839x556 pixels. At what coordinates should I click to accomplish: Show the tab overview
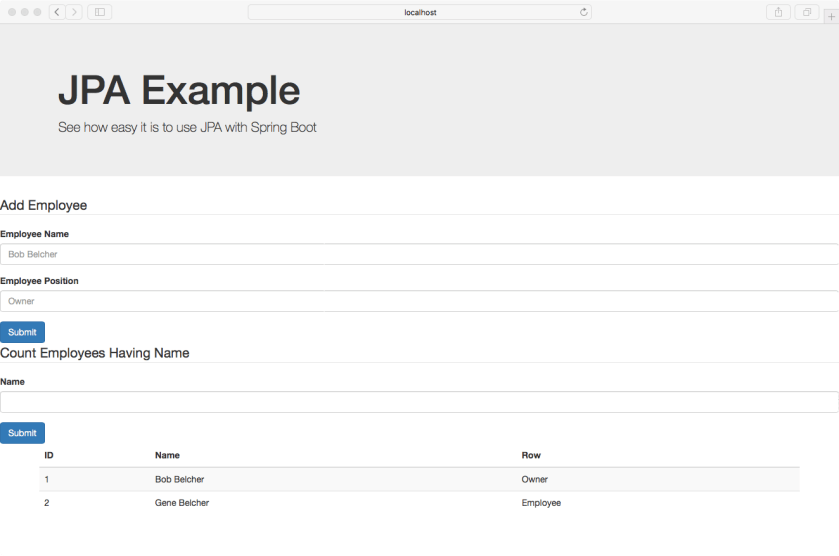(x=806, y=12)
